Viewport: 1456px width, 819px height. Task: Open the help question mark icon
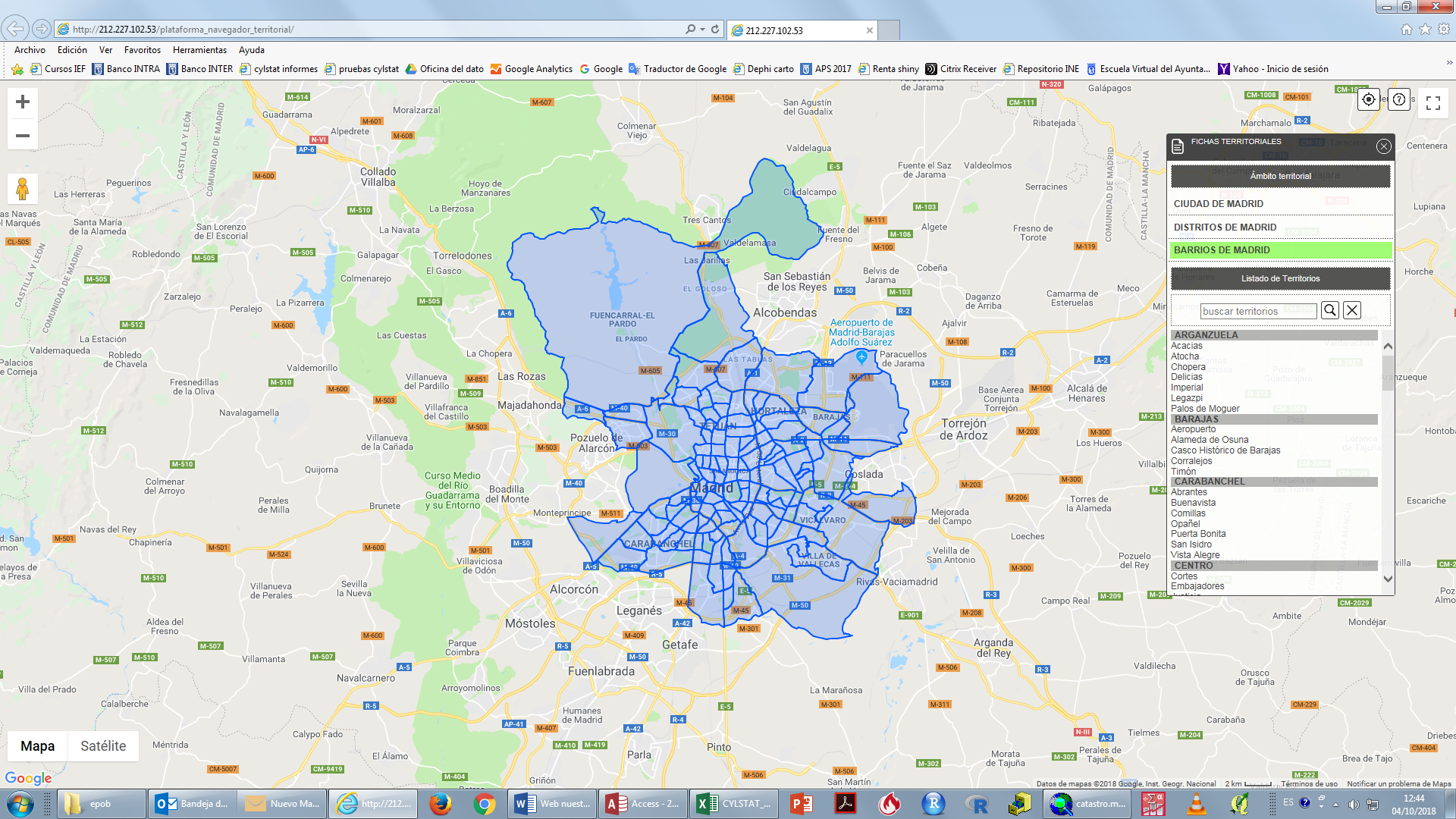tap(1399, 100)
